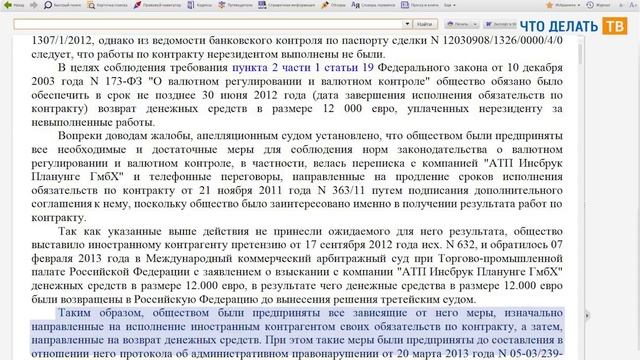Open Карточка поиска search card

(x=108, y=5)
